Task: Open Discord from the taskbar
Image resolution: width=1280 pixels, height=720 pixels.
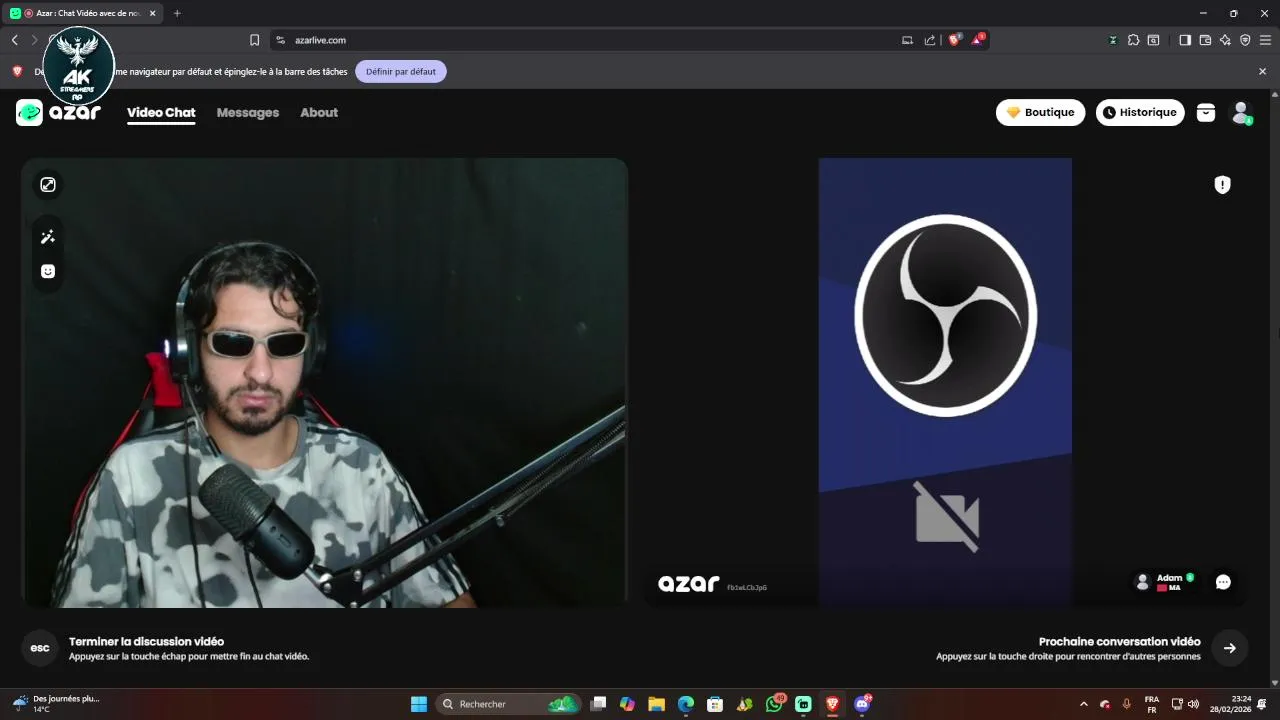Action: click(862, 704)
